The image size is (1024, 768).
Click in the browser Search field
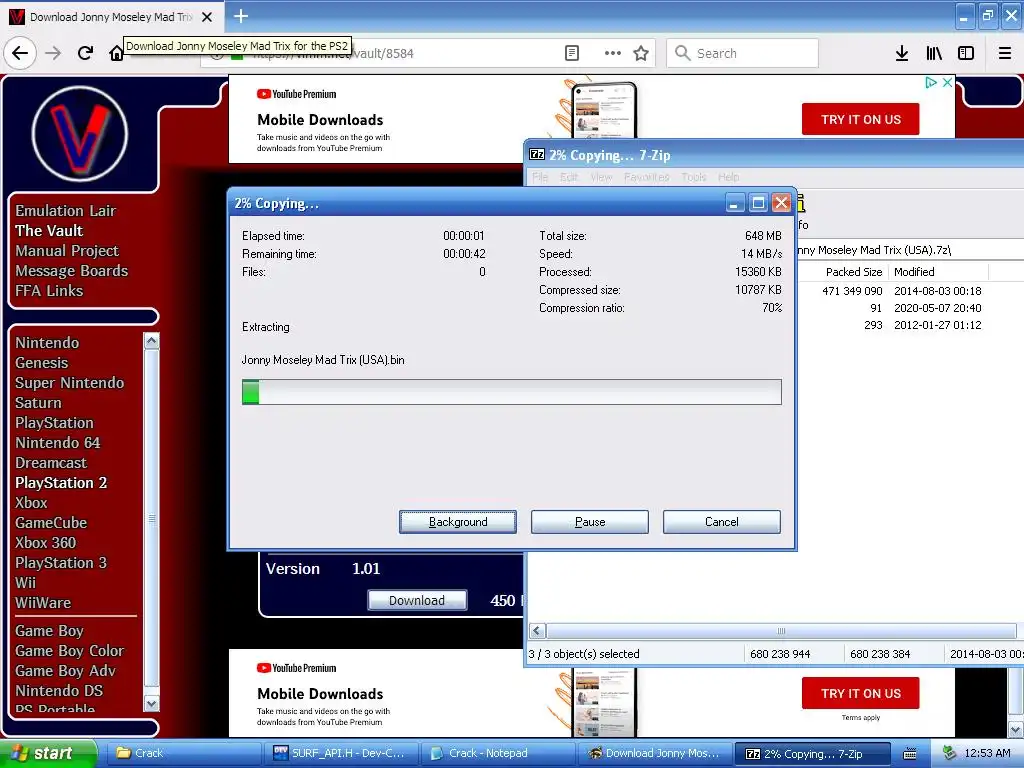743,53
